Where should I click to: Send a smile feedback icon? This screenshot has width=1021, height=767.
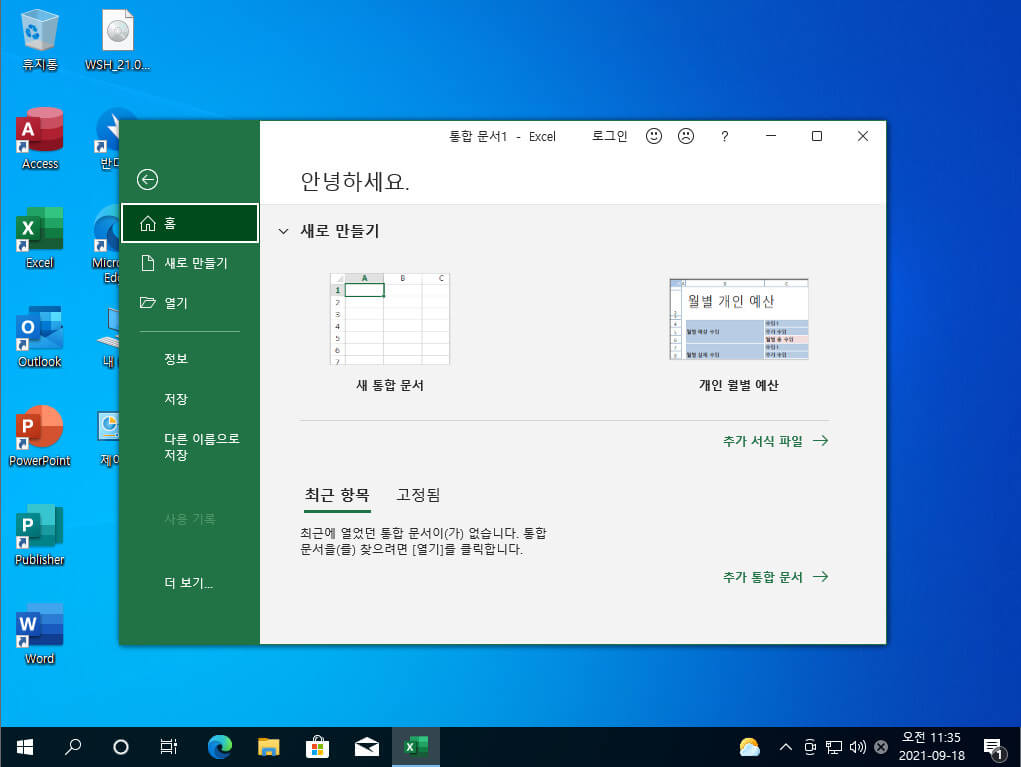654,136
